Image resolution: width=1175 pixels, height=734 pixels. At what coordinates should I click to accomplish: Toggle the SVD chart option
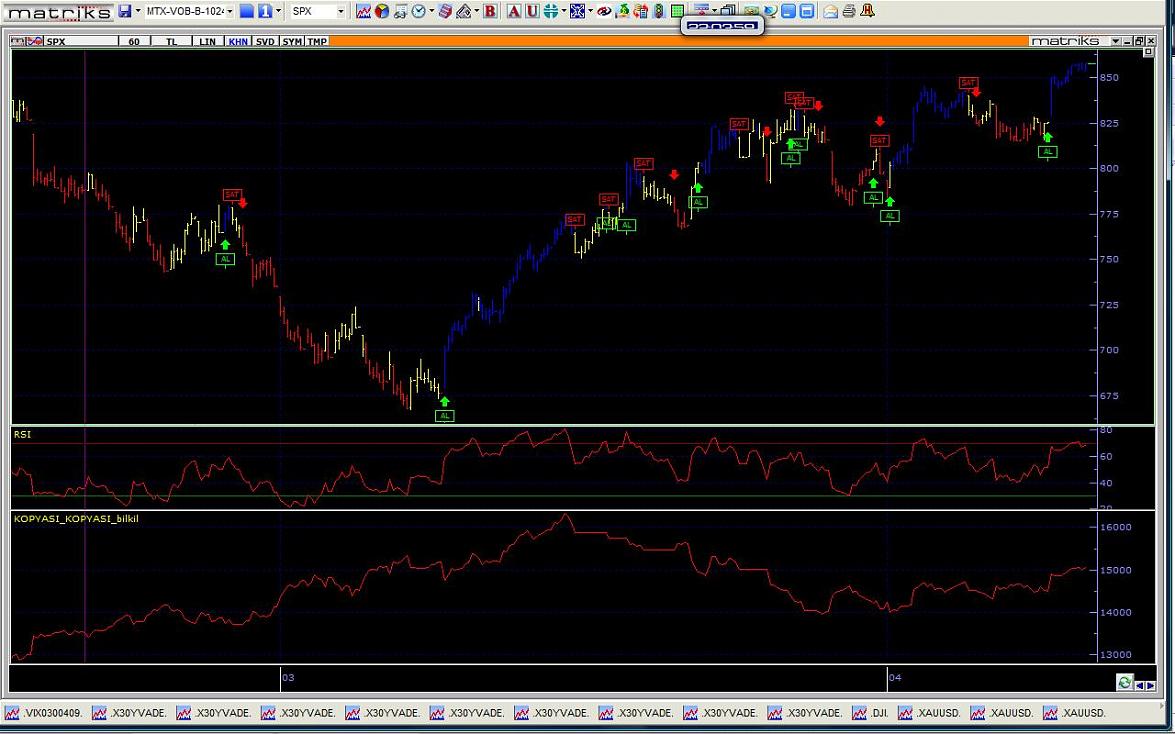(265, 41)
